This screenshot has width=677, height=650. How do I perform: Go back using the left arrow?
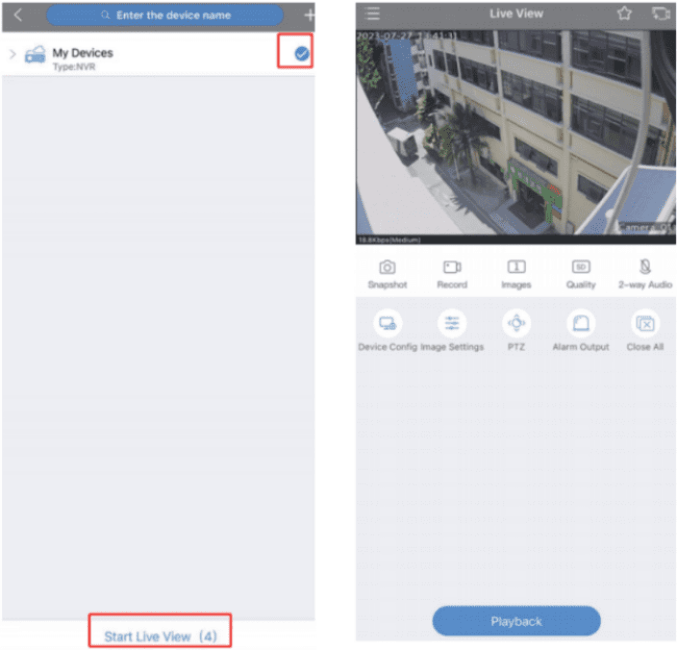(17, 15)
